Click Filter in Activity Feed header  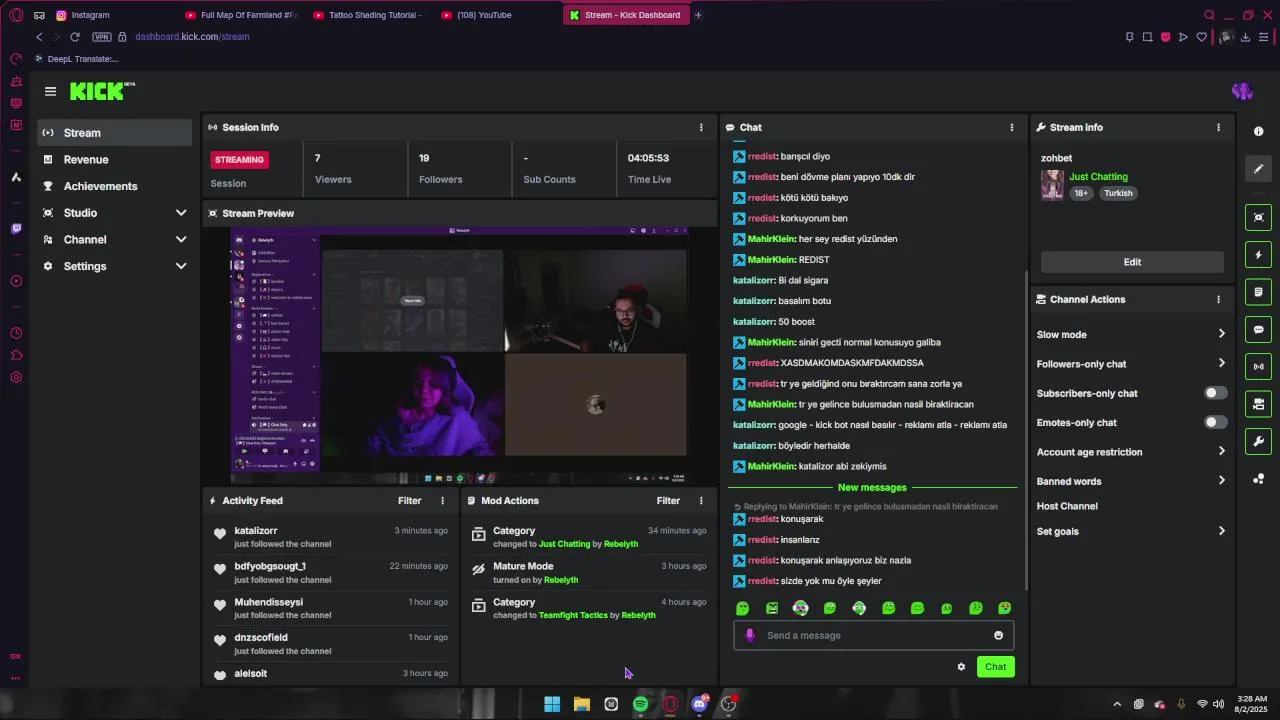click(x=410, y=501)
